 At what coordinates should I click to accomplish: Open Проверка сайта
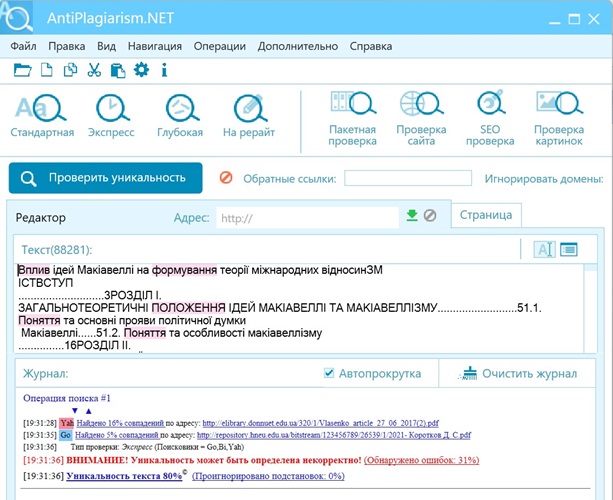pos(421,118)
